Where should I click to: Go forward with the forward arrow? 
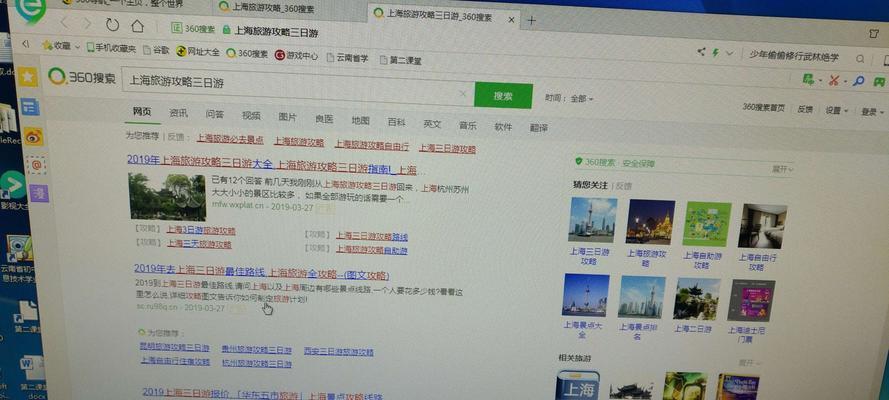tap(87, 24)
